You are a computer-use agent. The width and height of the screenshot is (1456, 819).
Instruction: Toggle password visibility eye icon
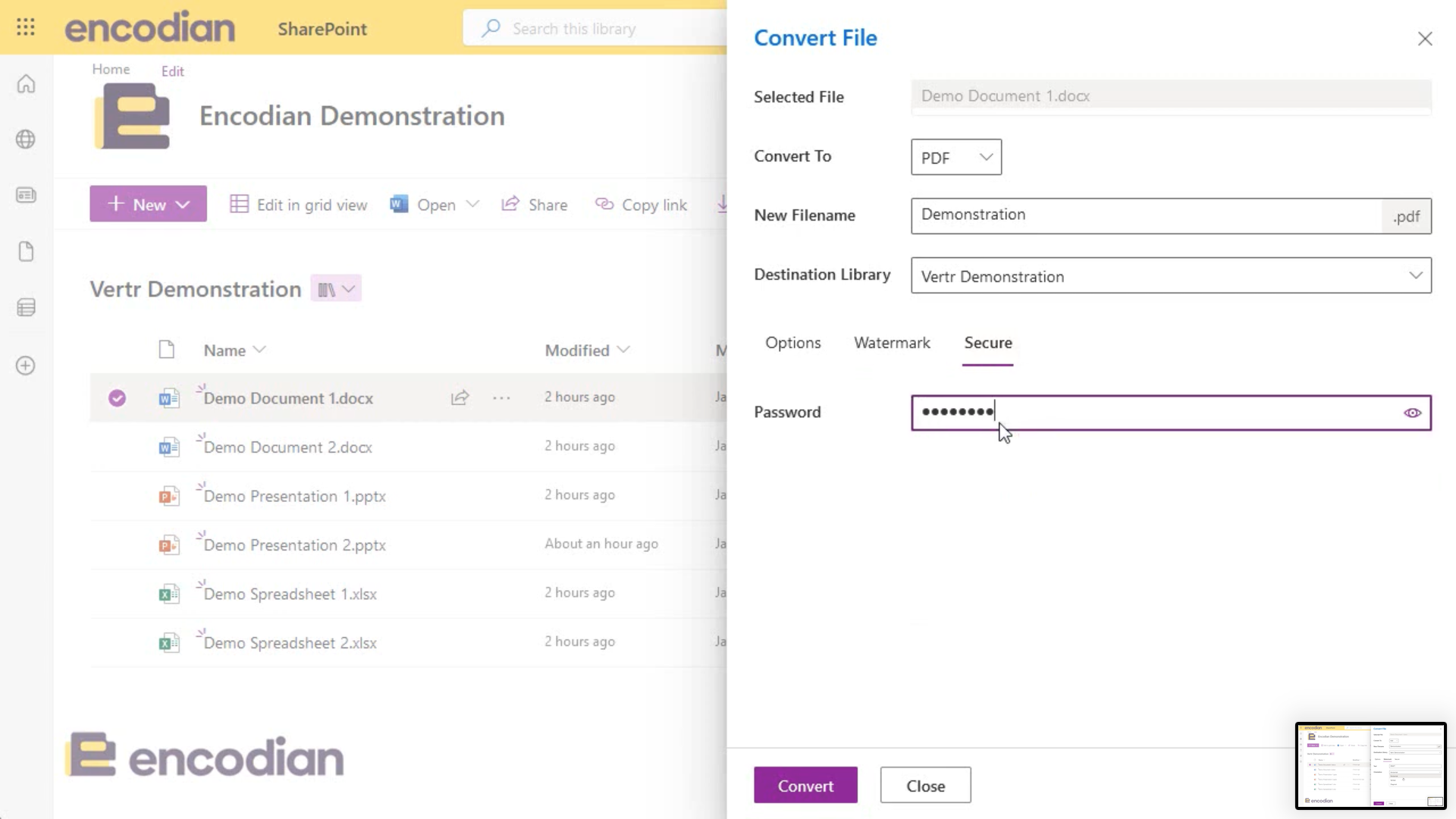pos(1412,413)
